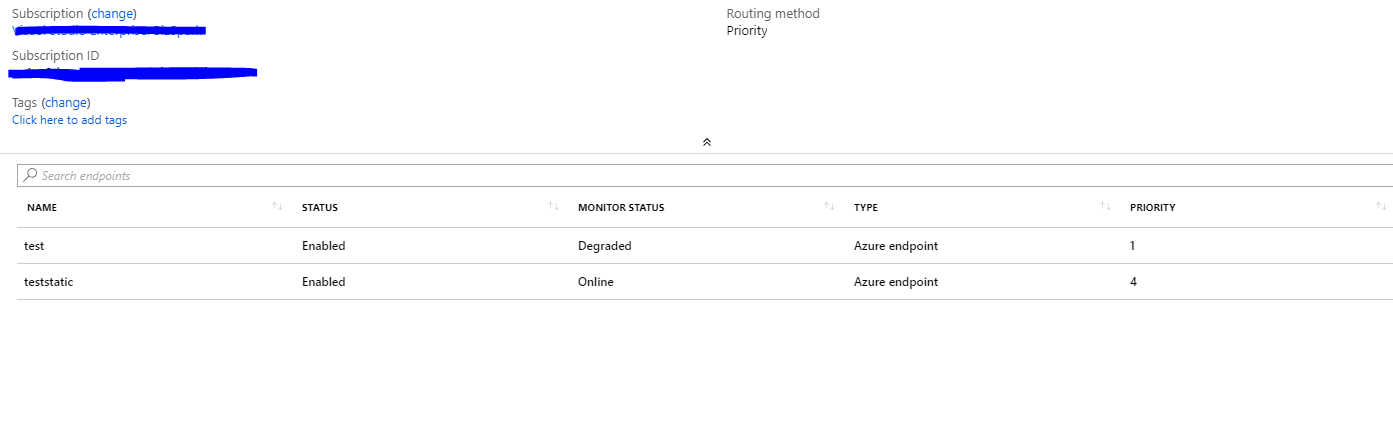Viewport: 1393px width, 423px height.
Task: Click the MONITOR STATUS column header
Action: (x=621, y=208)
